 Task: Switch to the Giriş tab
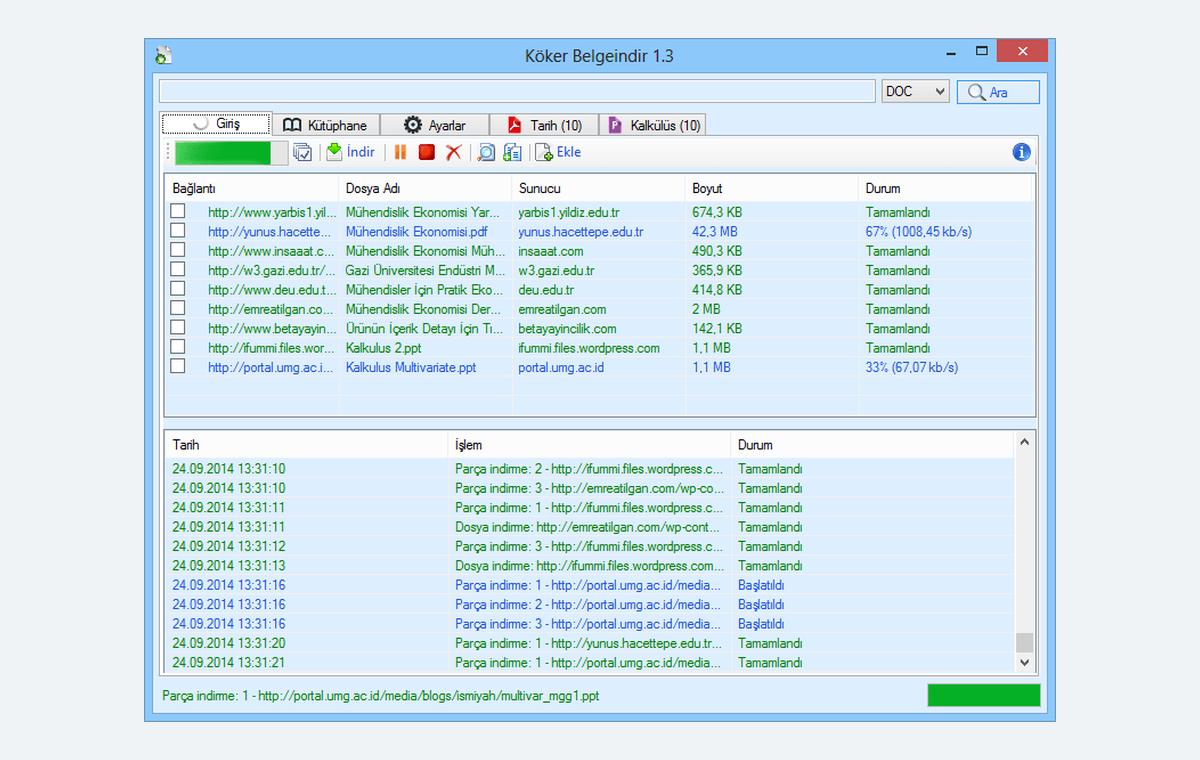tap(216, 124)
